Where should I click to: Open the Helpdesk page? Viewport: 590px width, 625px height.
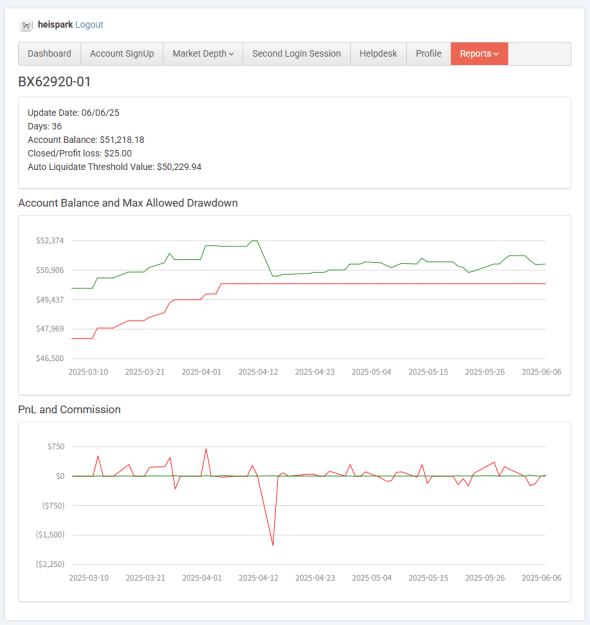(x=378, y=54)
